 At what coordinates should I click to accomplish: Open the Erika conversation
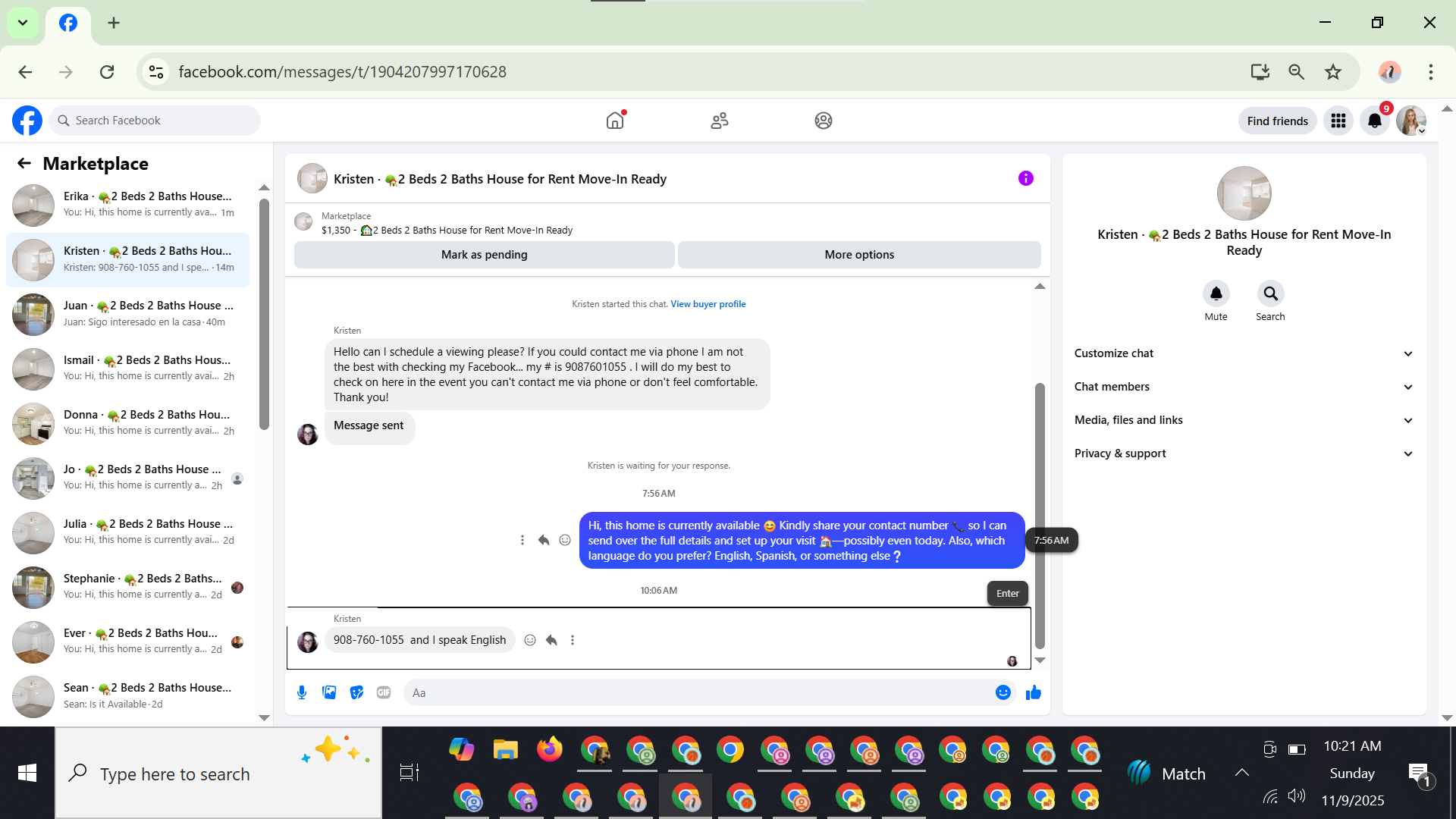[127, 205]
